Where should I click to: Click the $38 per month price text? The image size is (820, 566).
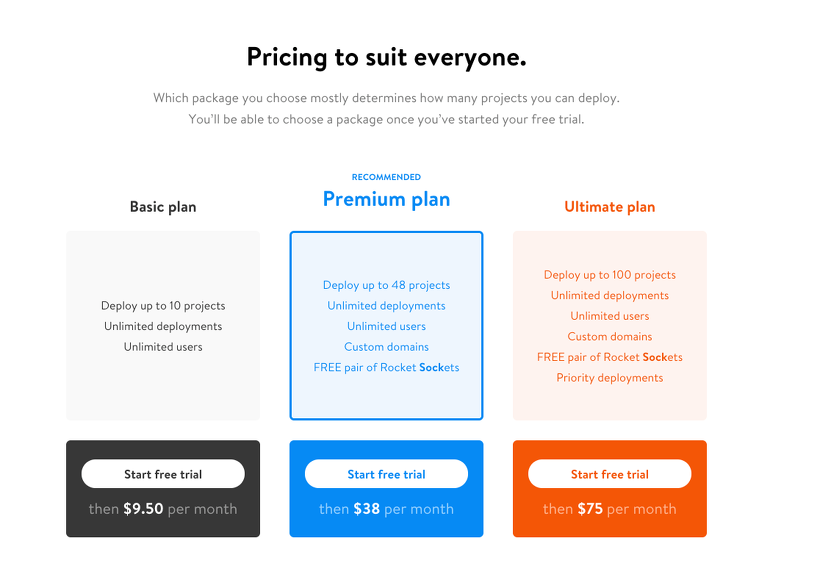coord(386,509)
